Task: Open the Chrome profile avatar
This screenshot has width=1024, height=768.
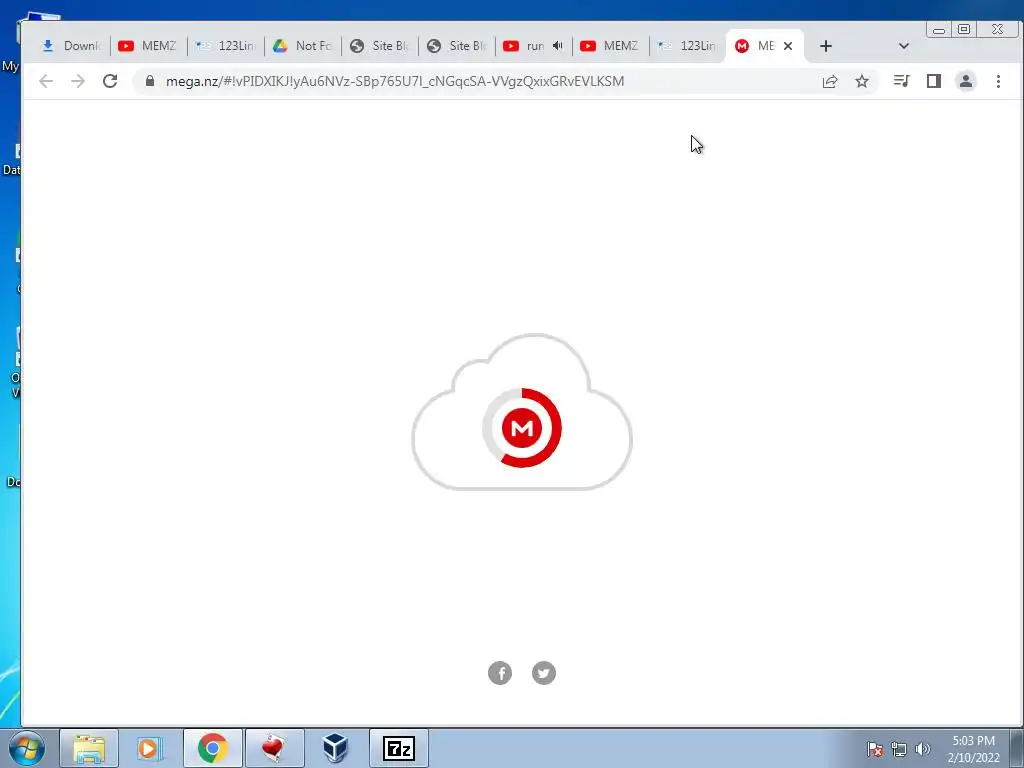Action: coord(966,81)
